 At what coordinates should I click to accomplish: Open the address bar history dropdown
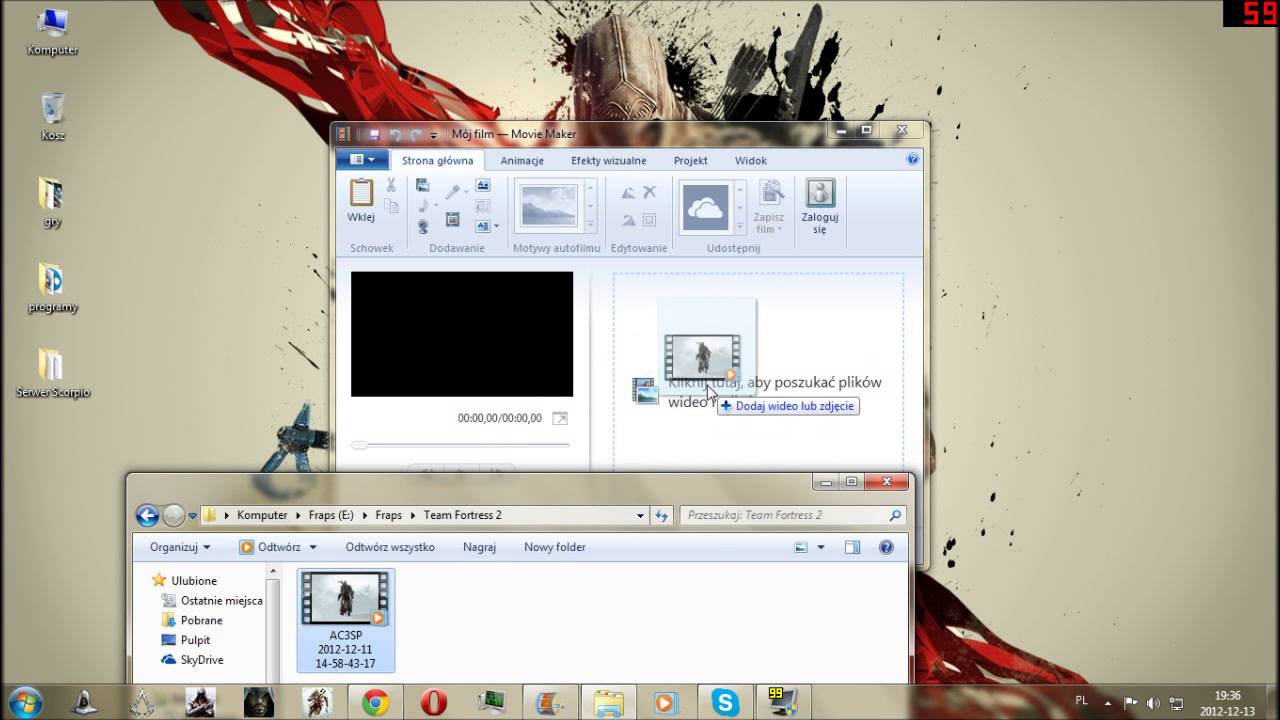640,515
